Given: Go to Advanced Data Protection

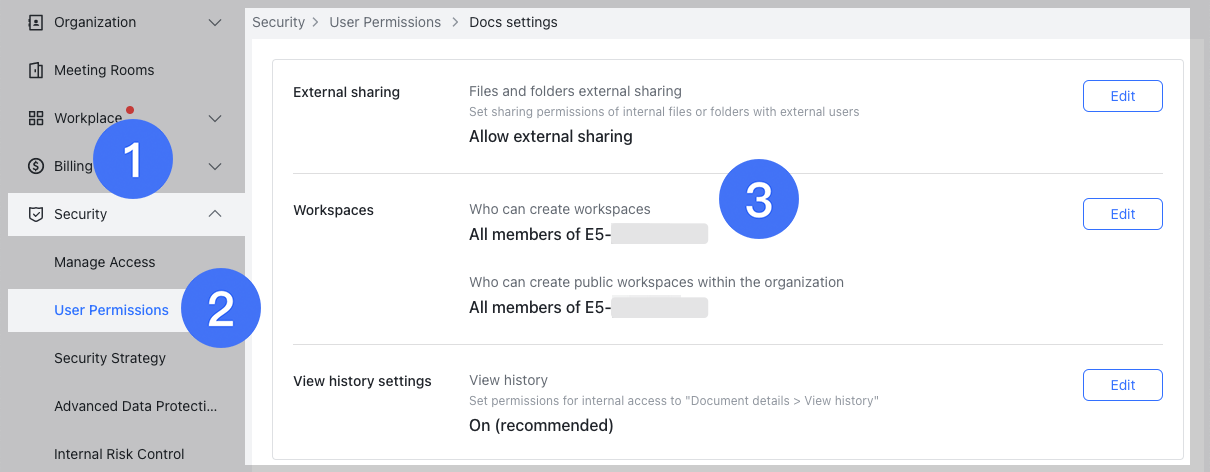Looking at the screenshot, I should 135,406.
